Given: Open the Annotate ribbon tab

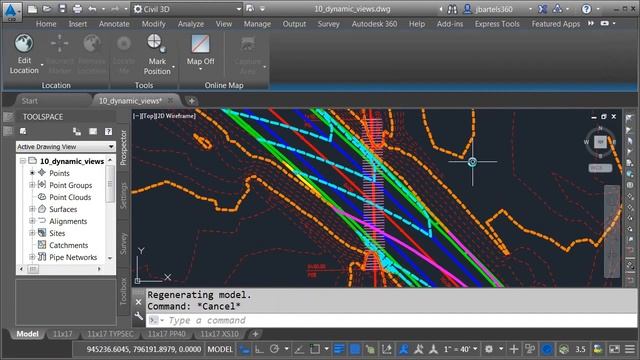Looking at the screenshot, I should pos(114,24).
